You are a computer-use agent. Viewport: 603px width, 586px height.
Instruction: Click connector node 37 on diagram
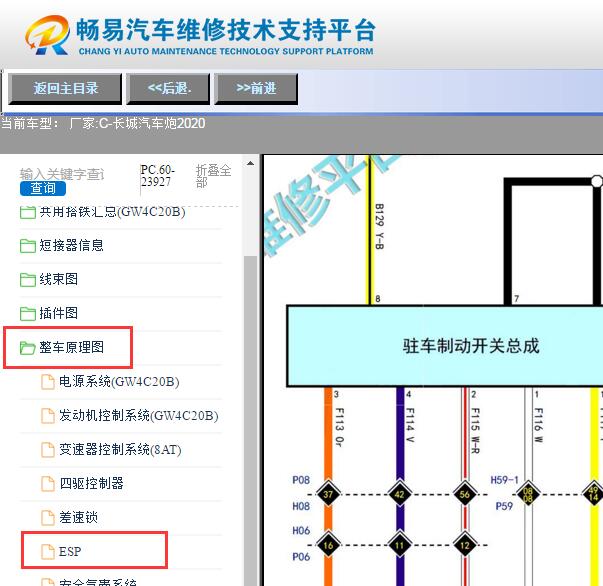328,494
